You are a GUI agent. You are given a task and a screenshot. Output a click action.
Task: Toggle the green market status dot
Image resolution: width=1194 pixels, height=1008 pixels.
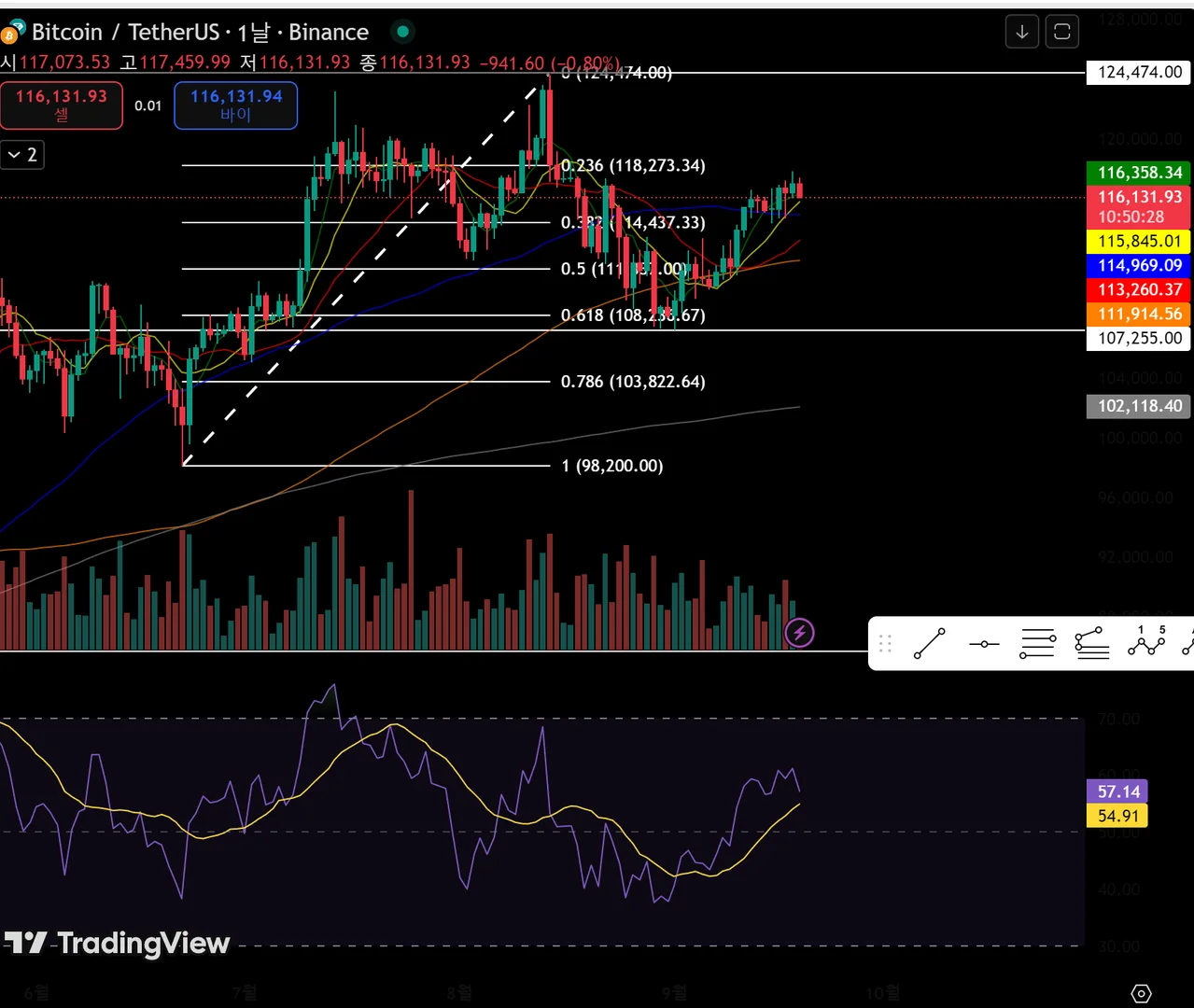pyautogui.click(x=402, y=32)
